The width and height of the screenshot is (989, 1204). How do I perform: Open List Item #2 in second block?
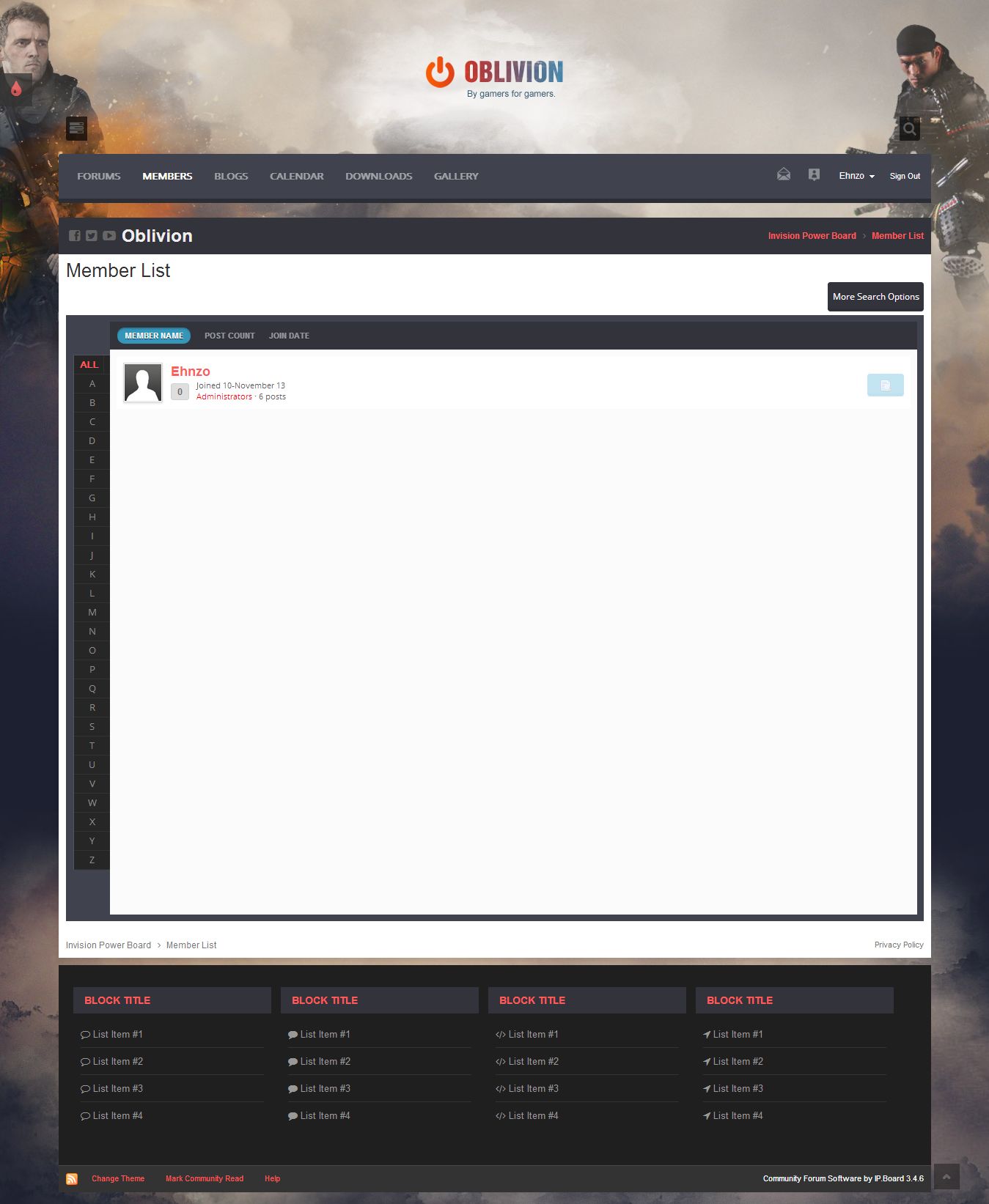325,1062
